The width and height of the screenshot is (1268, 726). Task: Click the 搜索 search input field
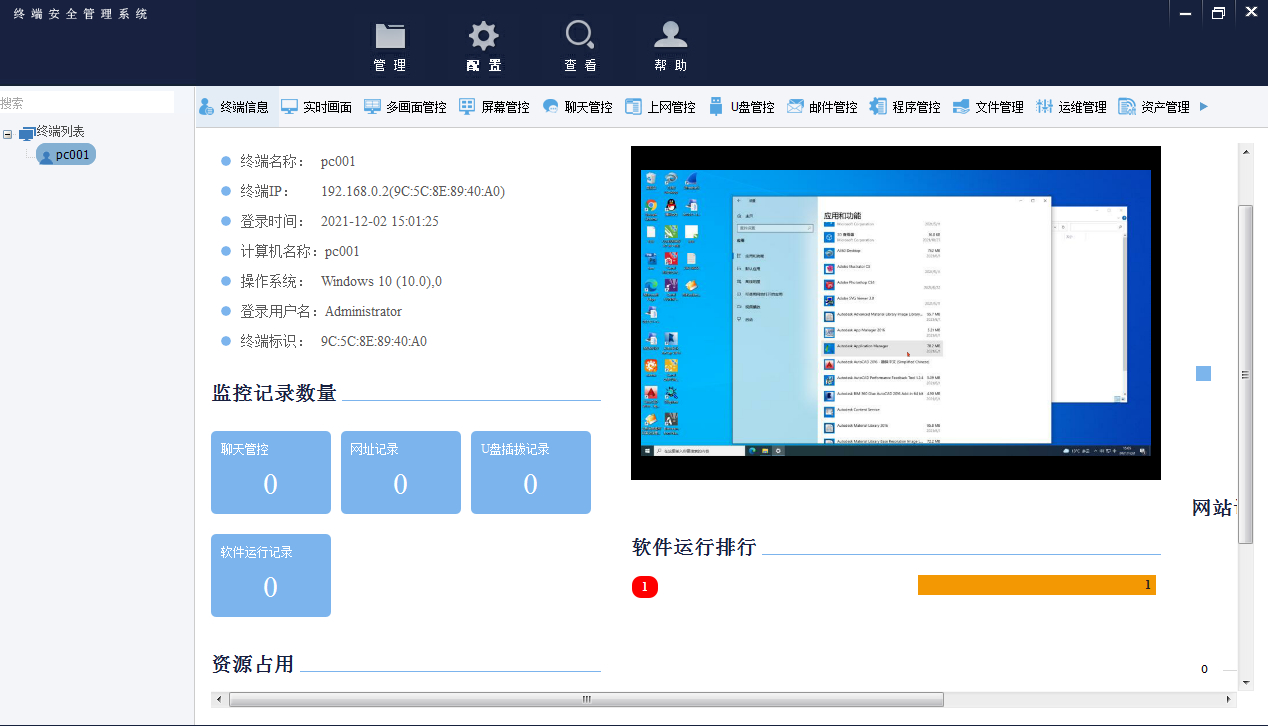tap(87, 103)
